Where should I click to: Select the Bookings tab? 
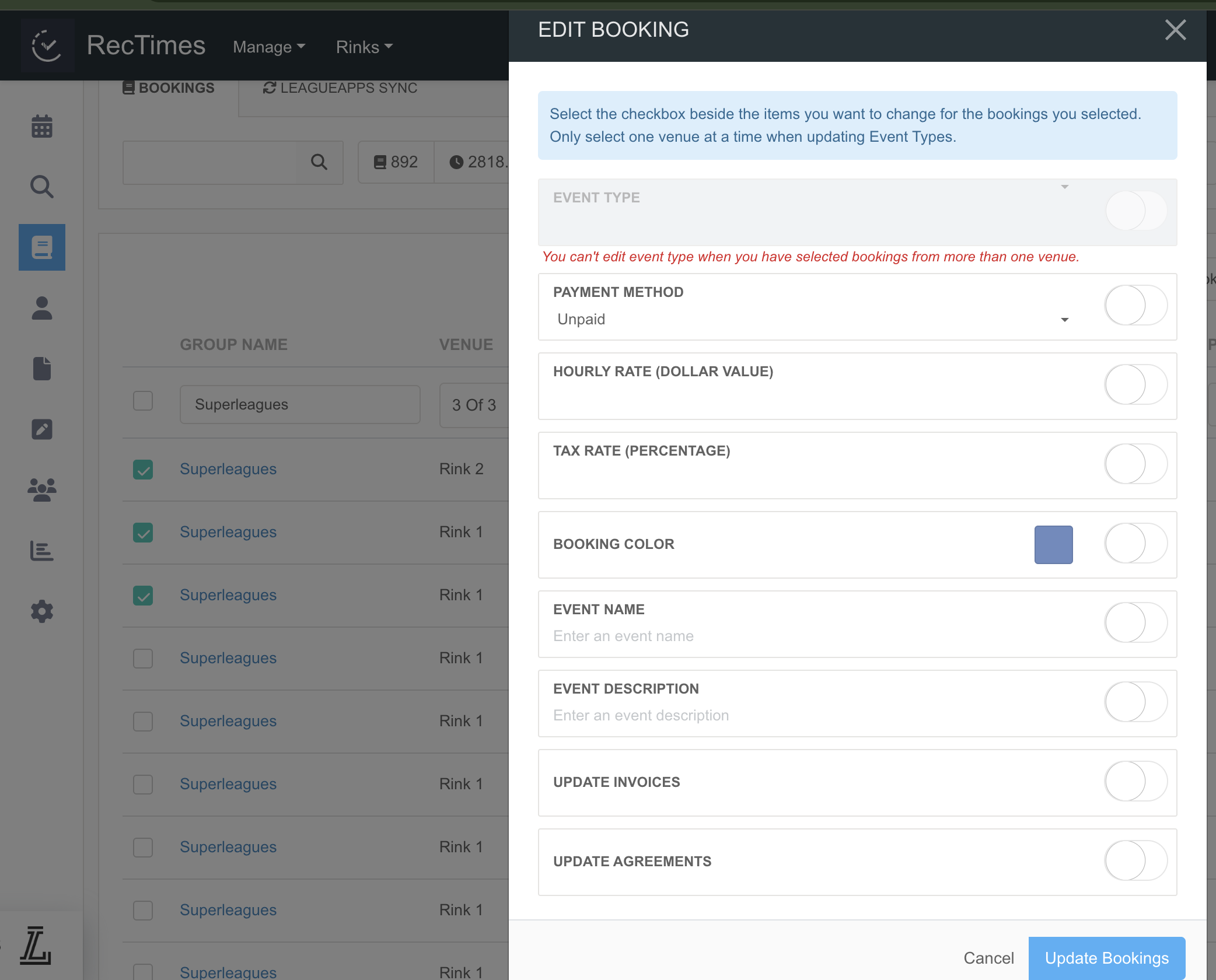coord(169,88)
